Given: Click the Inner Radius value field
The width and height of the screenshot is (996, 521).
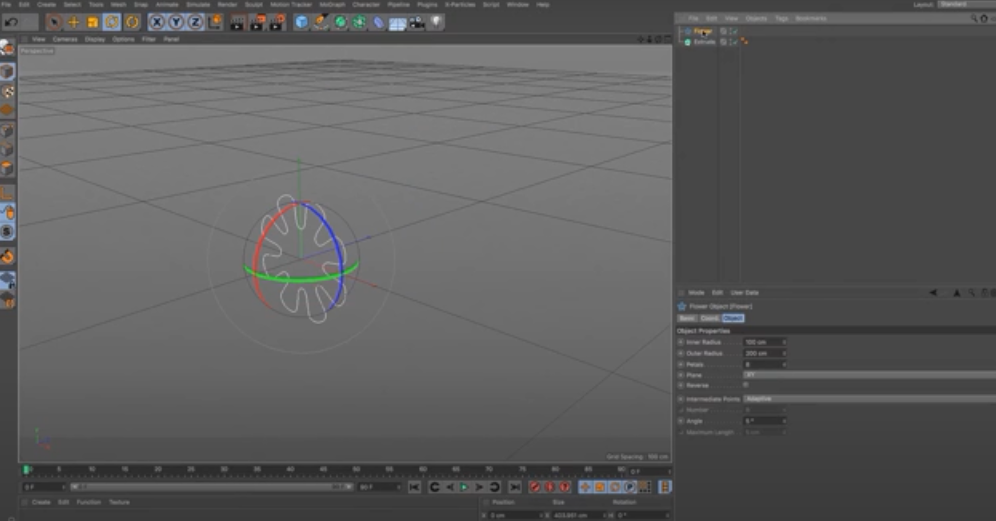Looking at the screenshot, I should (x=765, y=342).
